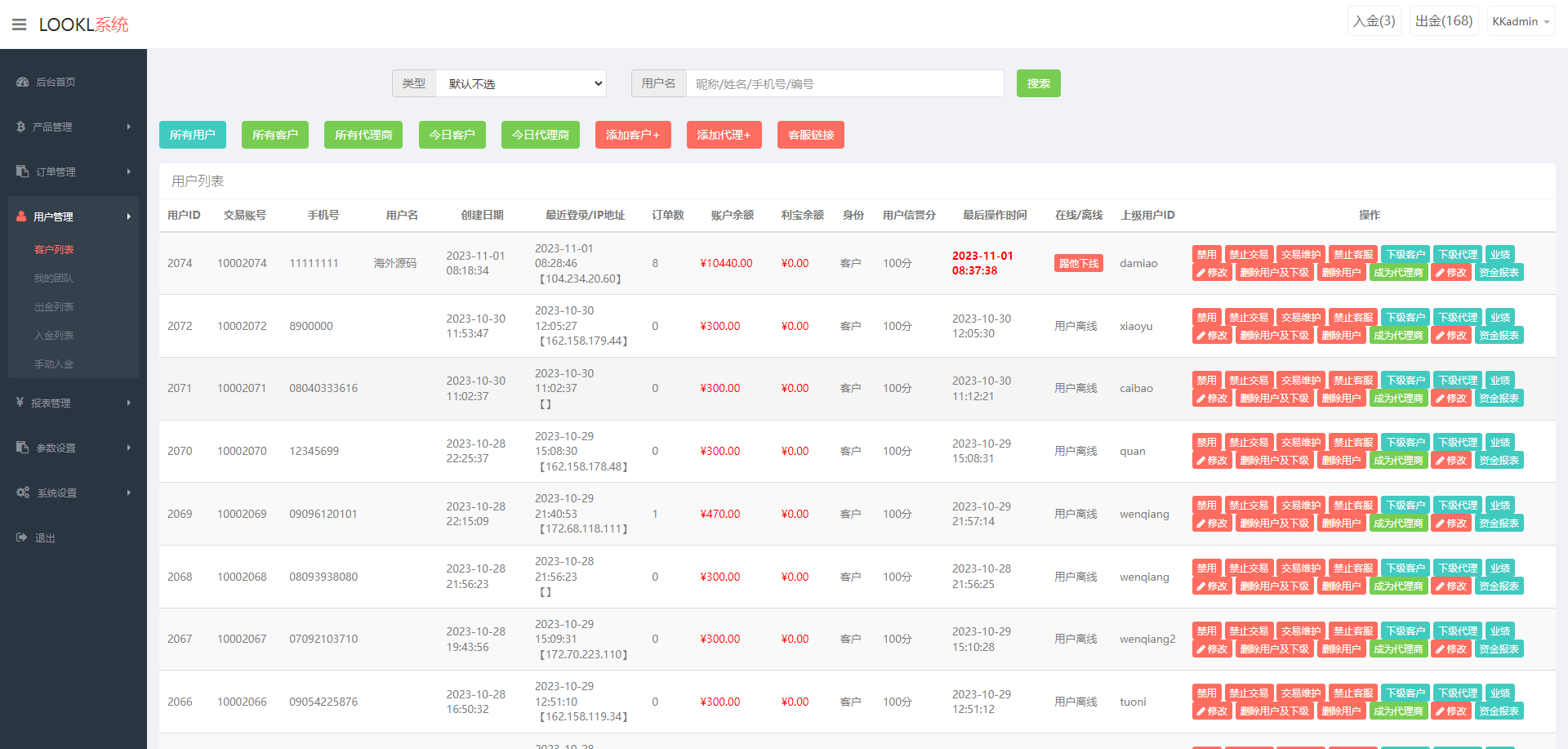Click the 出金(168) button at top right

click(x=1443, y=20)
